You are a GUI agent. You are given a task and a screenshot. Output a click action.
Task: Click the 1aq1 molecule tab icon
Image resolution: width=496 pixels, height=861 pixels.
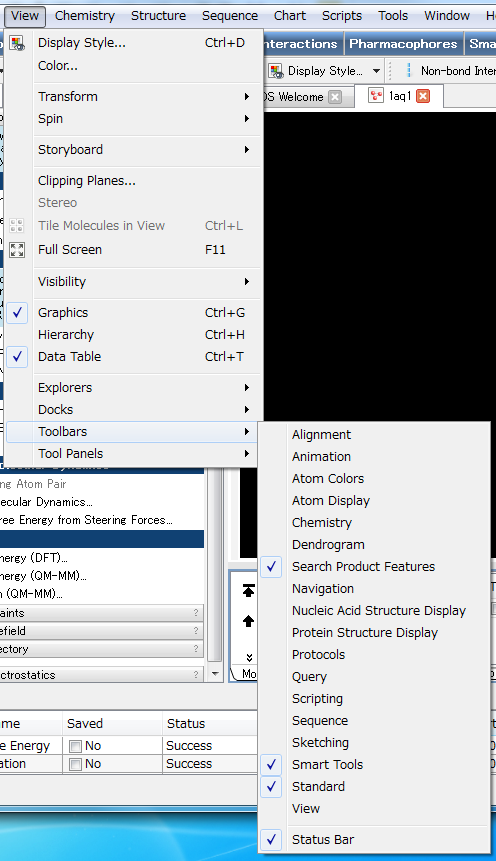click(x=376, y=96)
